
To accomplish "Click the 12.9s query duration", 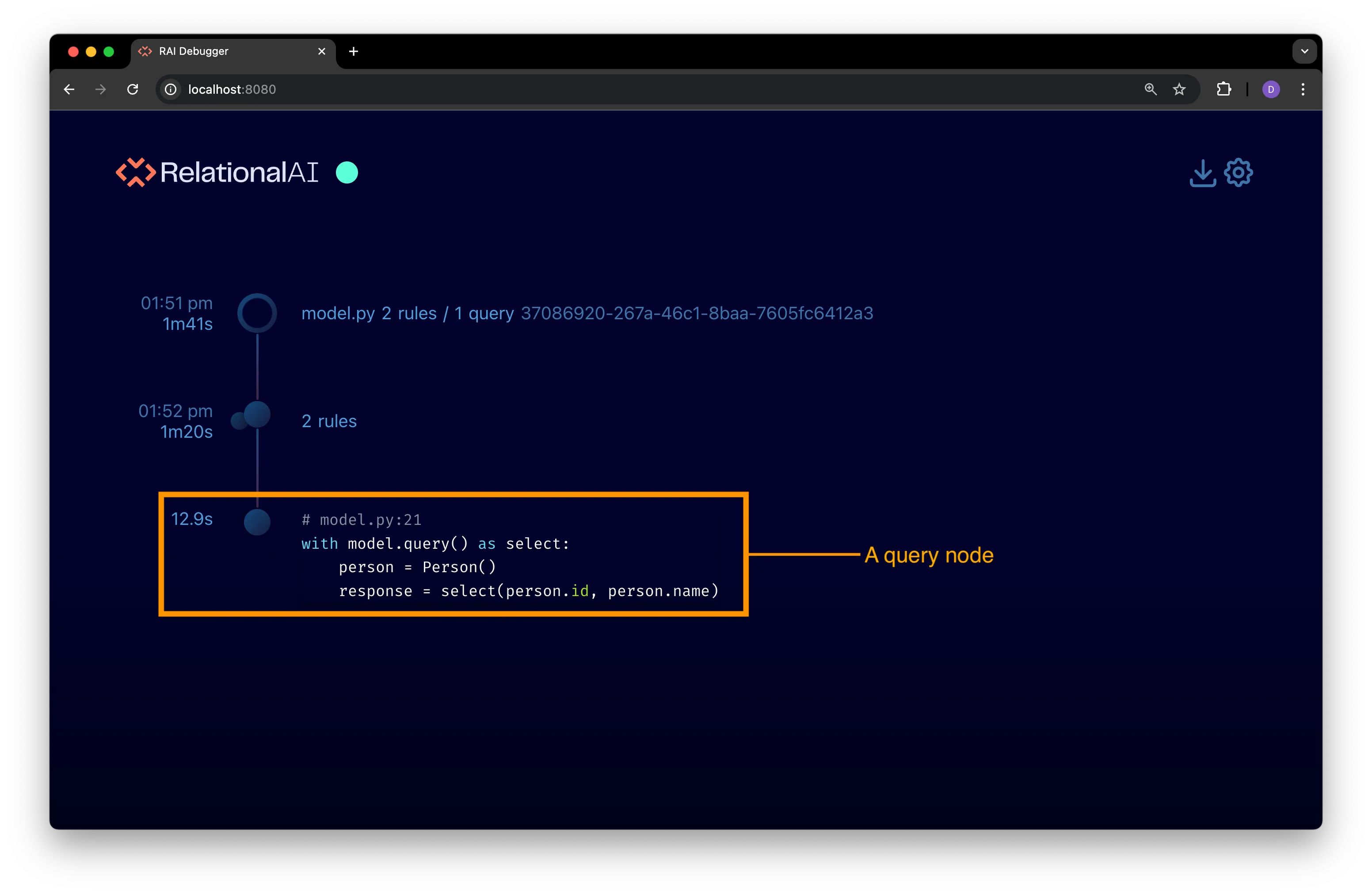I will click(x=192, y=519).
